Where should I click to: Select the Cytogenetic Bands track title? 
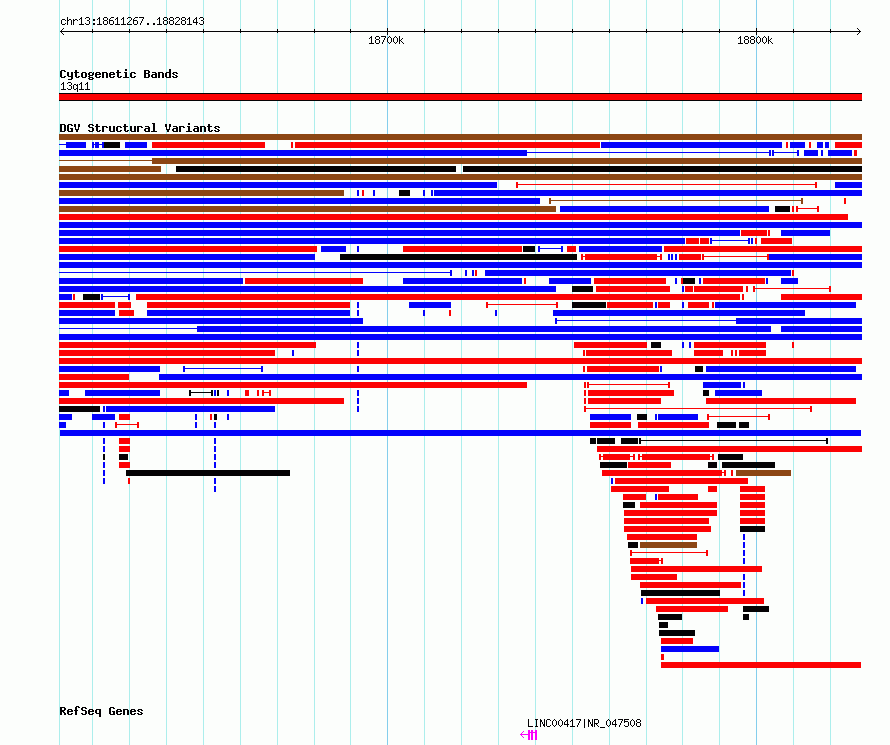[x=119, y=74]
